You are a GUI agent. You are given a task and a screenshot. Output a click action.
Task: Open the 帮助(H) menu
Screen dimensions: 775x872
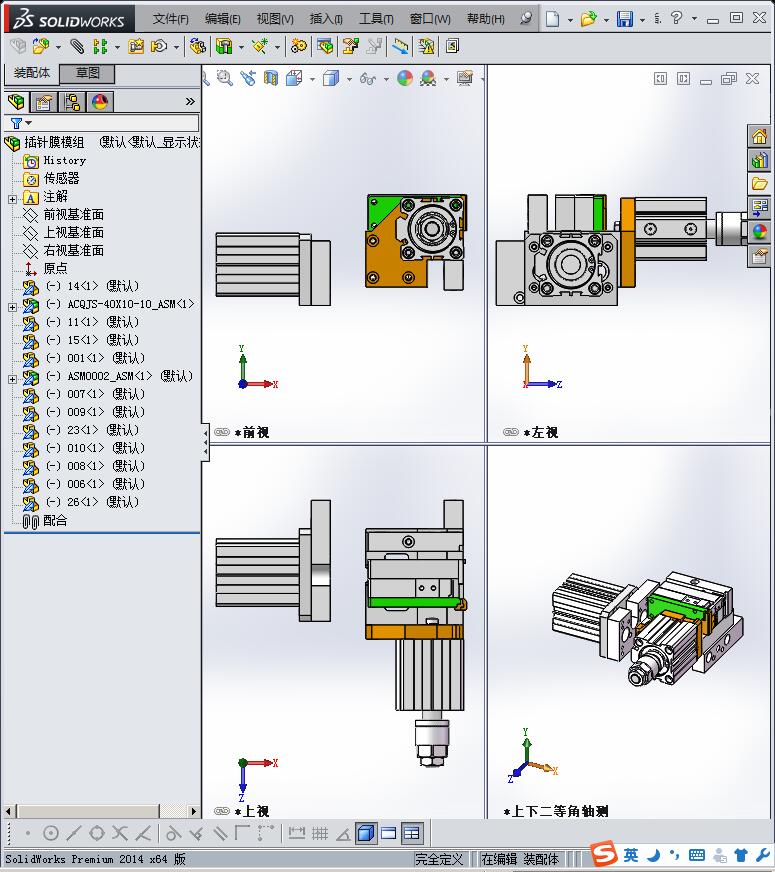pyautogui.click(x=485, y=19)
